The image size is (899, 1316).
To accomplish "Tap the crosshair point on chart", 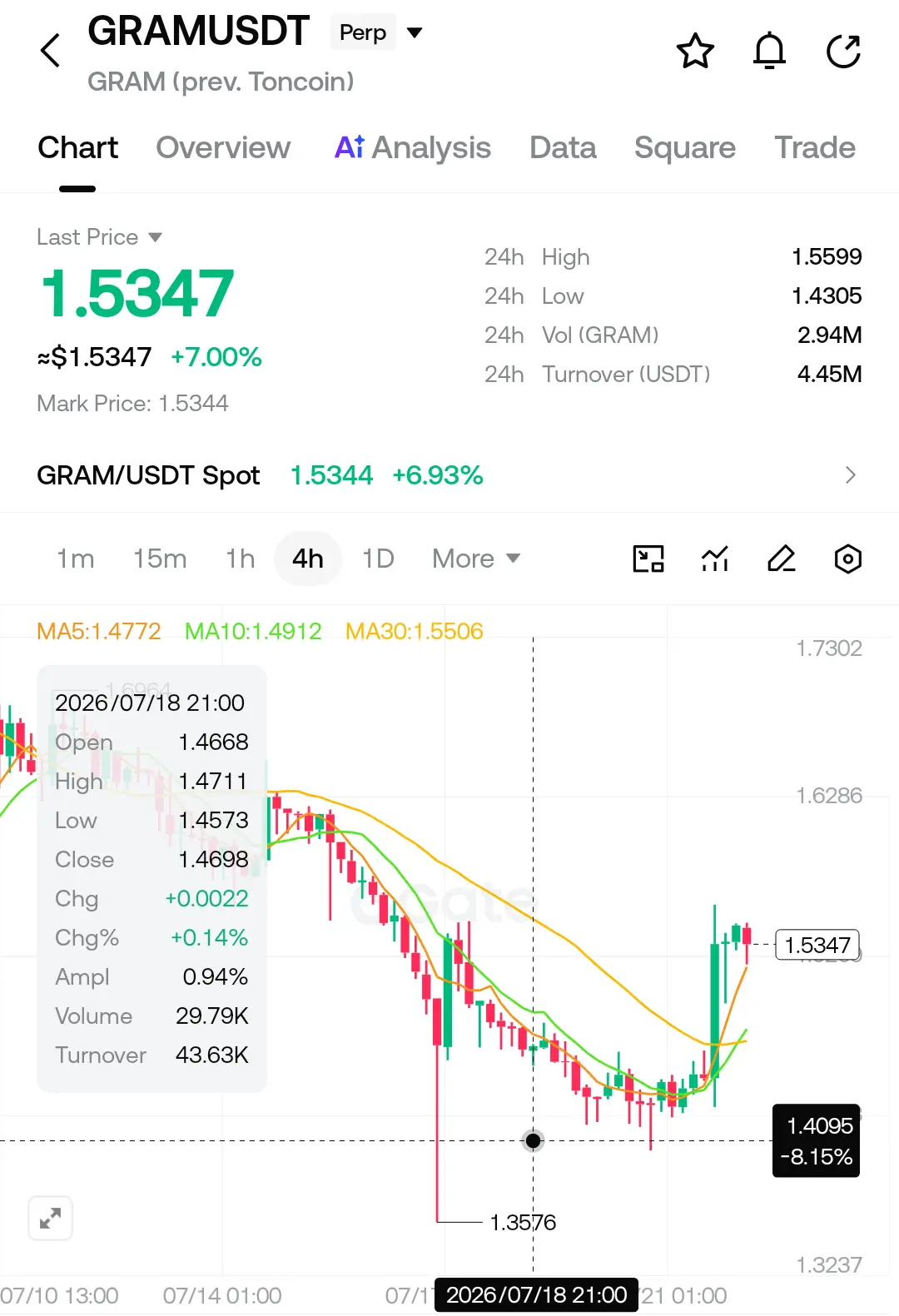I will tap(534, 1140).
